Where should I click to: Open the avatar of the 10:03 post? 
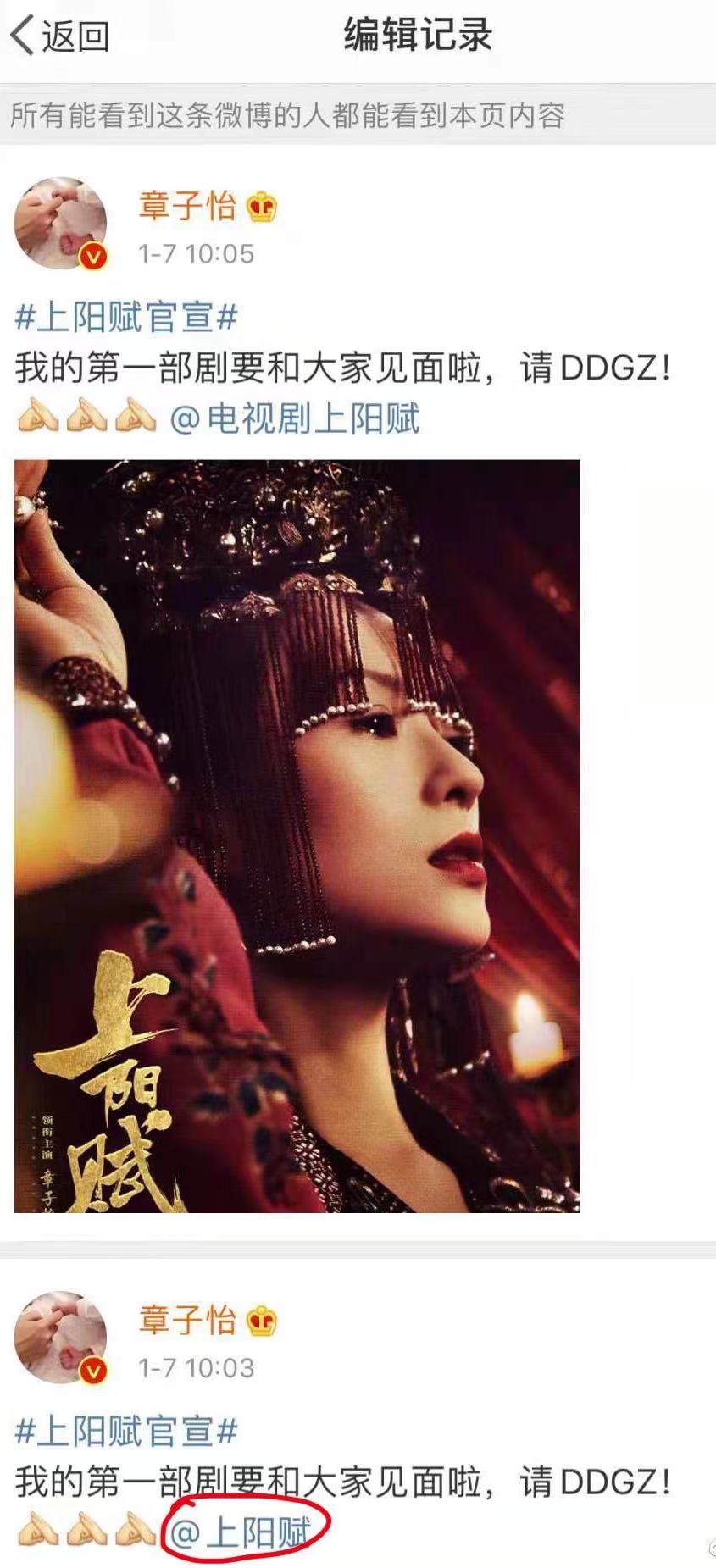point(61,1338)
